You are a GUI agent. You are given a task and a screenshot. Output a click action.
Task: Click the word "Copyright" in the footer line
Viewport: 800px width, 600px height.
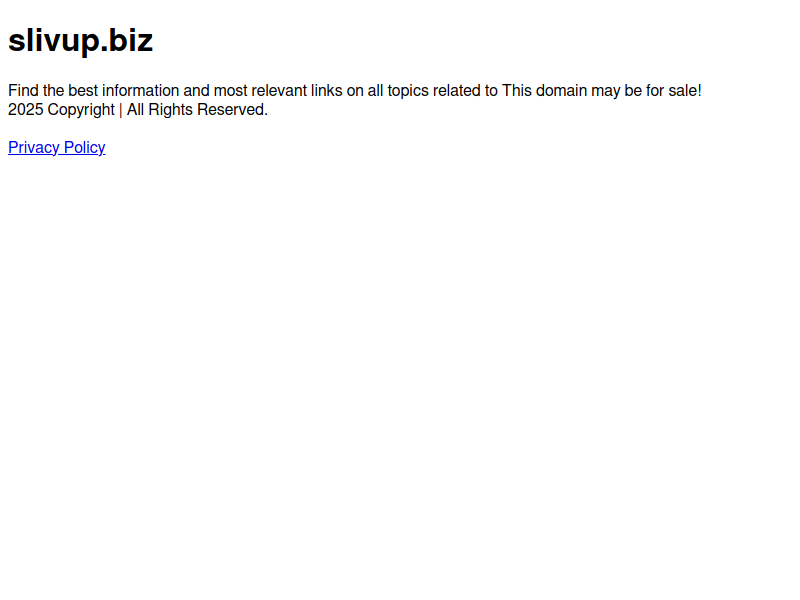(x=81, y=110)
